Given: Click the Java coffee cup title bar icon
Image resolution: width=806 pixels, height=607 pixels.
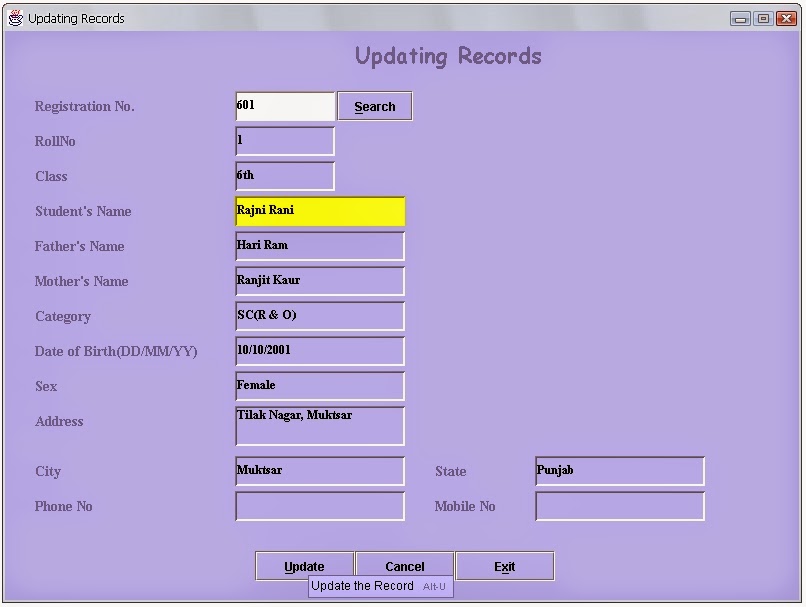Looking at the screenshot, I should click(14, 18).
